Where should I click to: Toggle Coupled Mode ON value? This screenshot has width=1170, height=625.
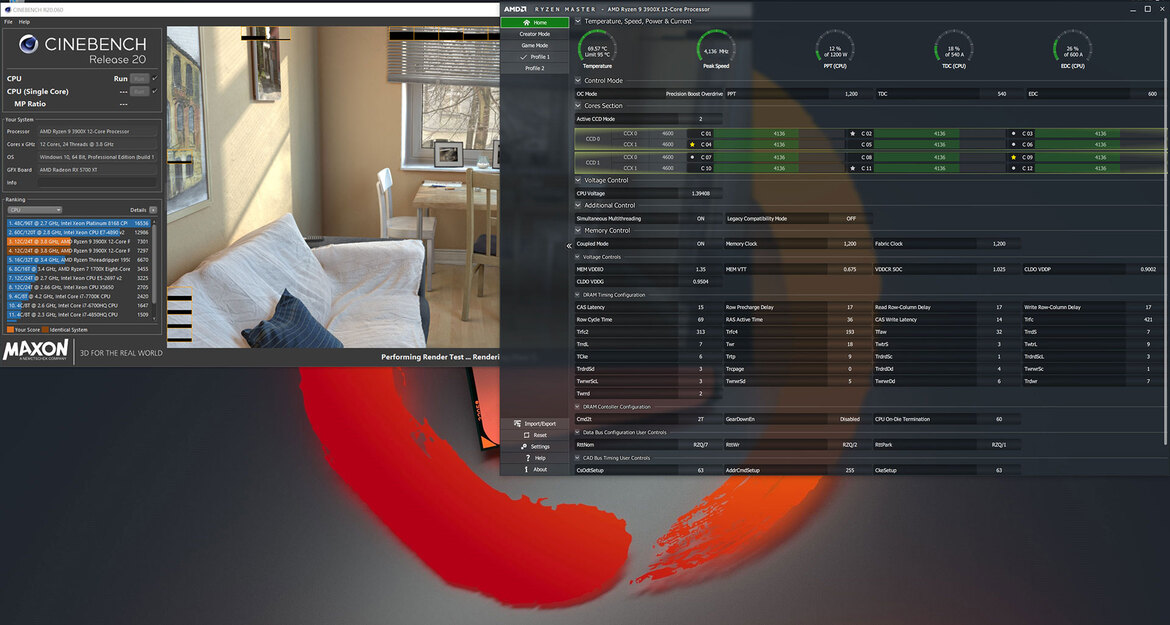pos(700,244)
